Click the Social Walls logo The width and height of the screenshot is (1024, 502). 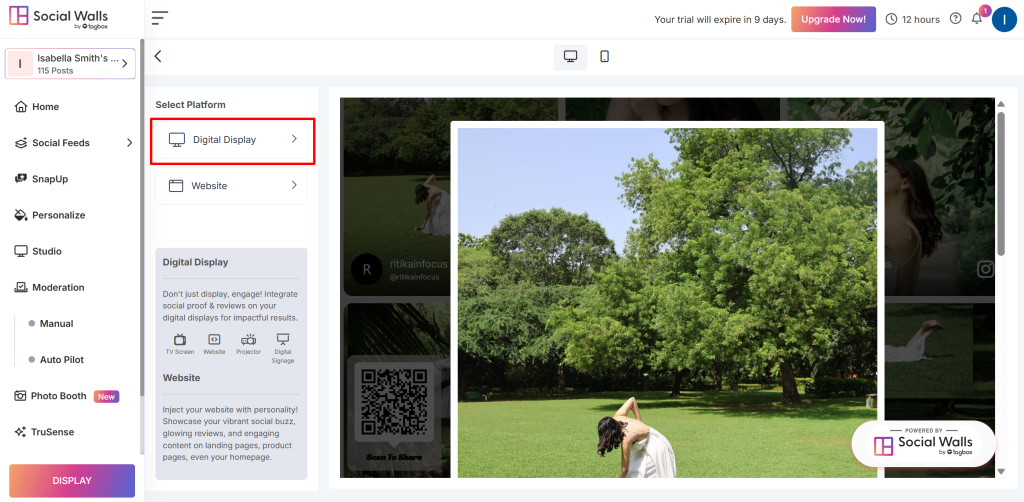coord(58,19)
